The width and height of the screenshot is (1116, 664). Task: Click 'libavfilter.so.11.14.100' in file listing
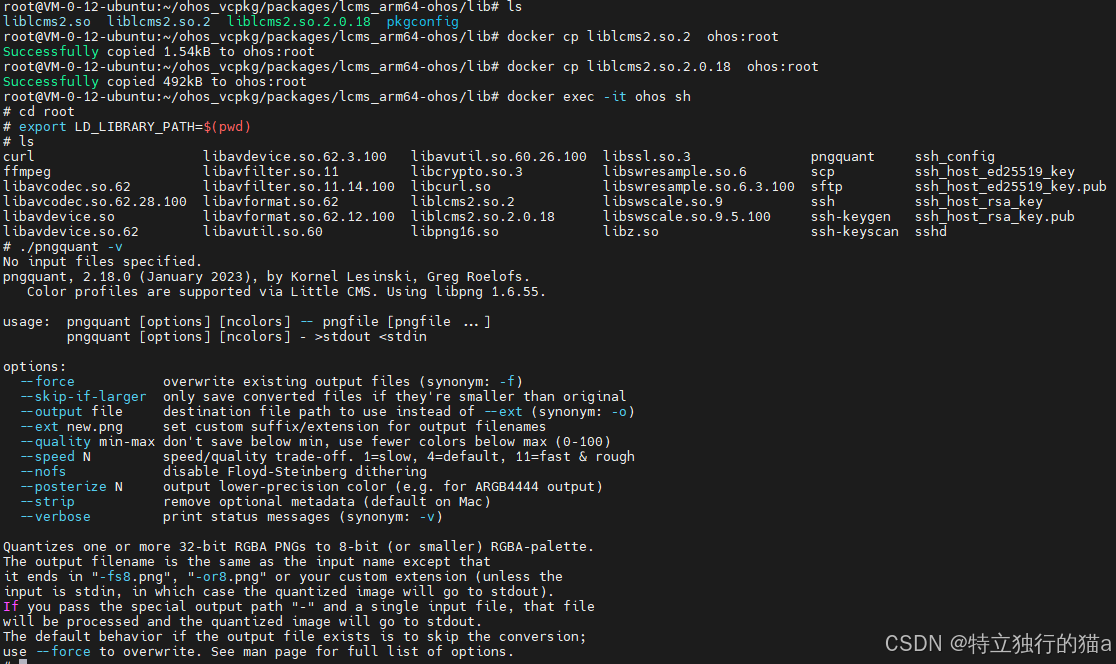[299, 186]
